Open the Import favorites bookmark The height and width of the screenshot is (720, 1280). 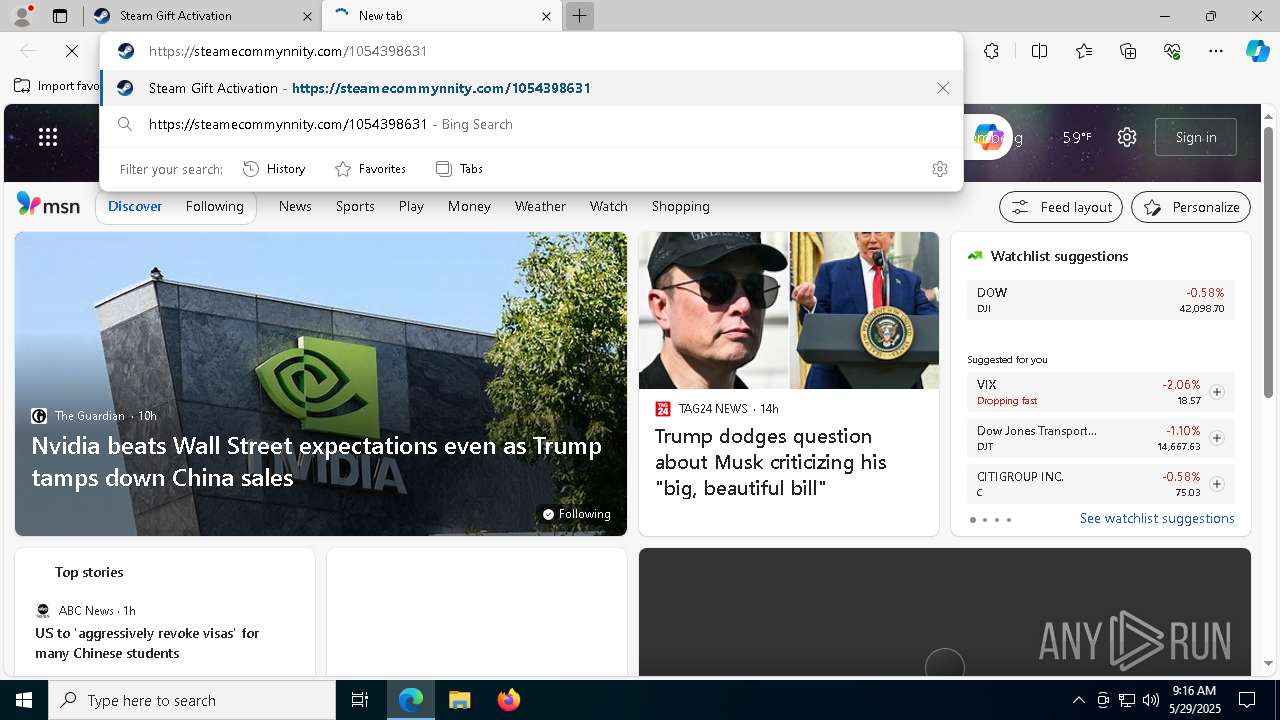pos(57,86)
